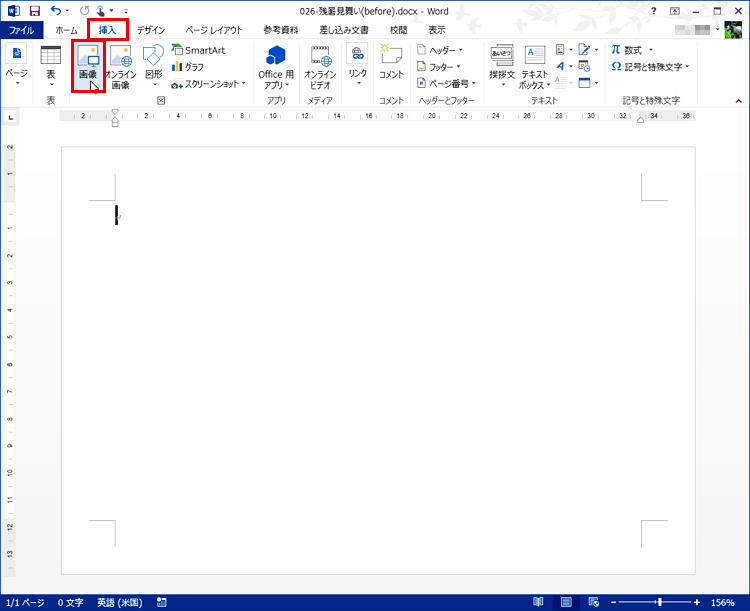Click the 1/1 ページ page indicator

pyautogui.click(x=25, y=602)
